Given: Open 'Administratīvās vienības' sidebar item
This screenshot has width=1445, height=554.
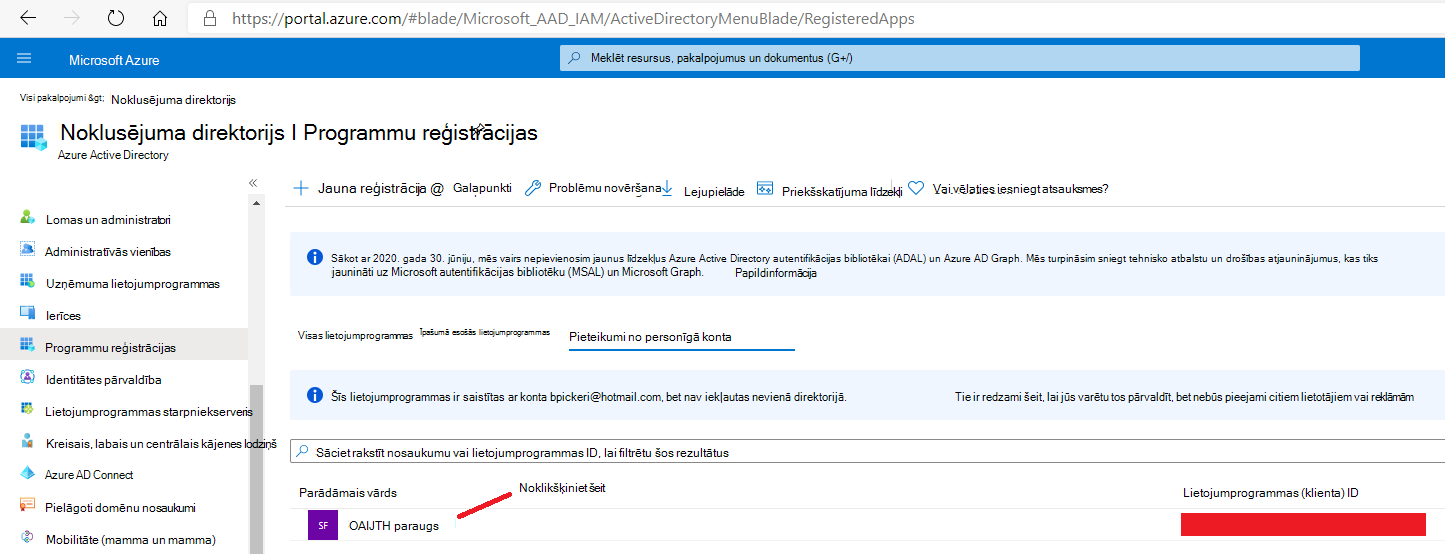Looking at the screenshot, I should pyautogui.click(x=108, y=251).
